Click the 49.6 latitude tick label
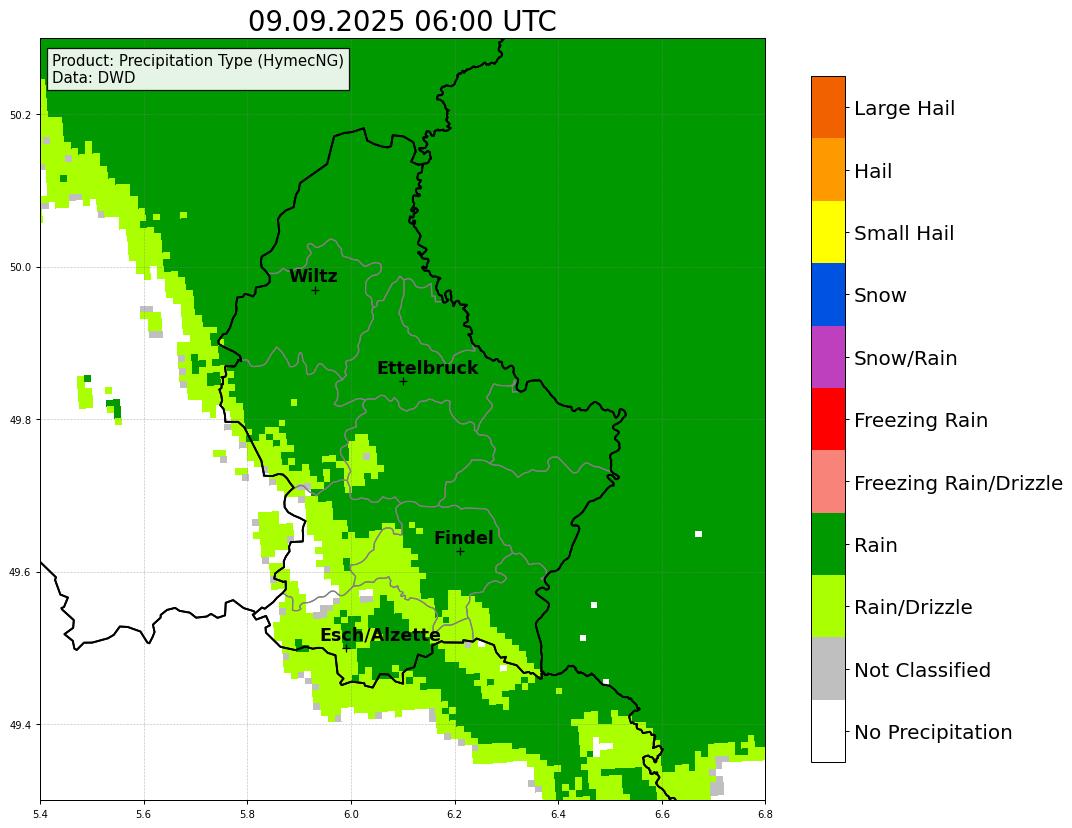1072x828 pixels. pyautogui.click(x=21, y=572)
